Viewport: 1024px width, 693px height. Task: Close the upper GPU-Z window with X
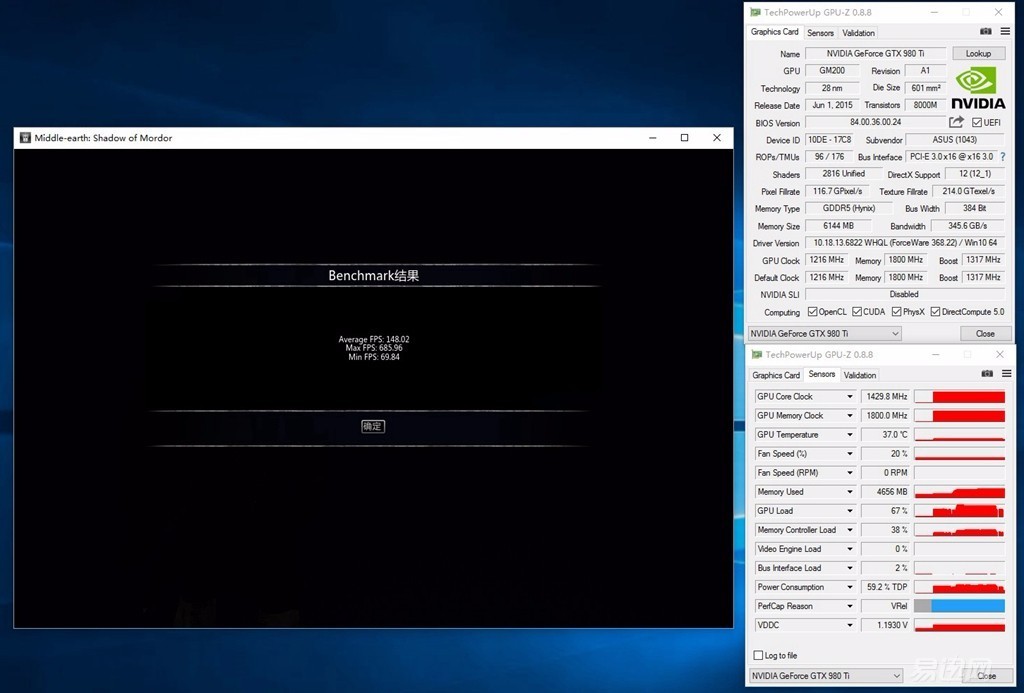click(998, 12)
